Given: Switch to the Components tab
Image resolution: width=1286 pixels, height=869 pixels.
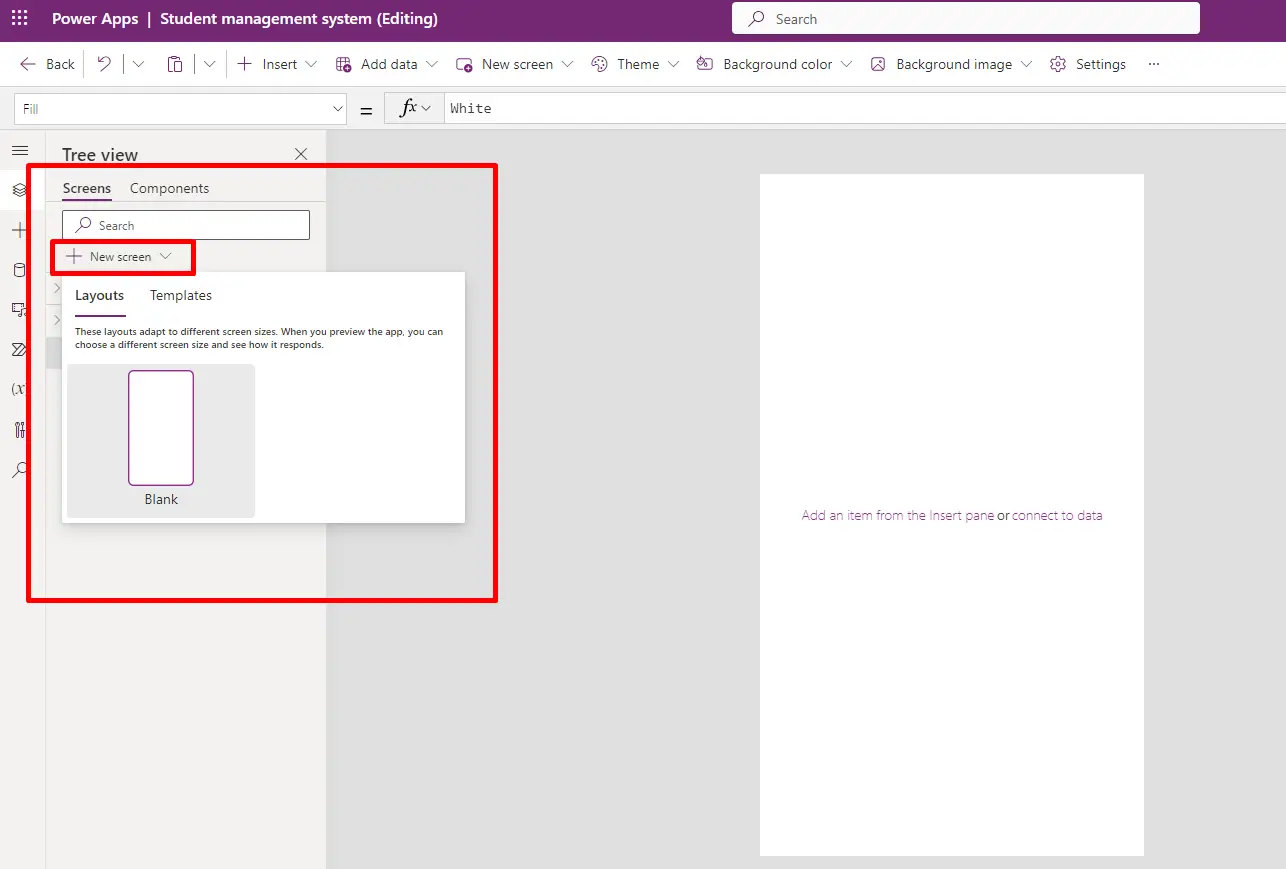Looking at the screenshot, I should [169, 188].
